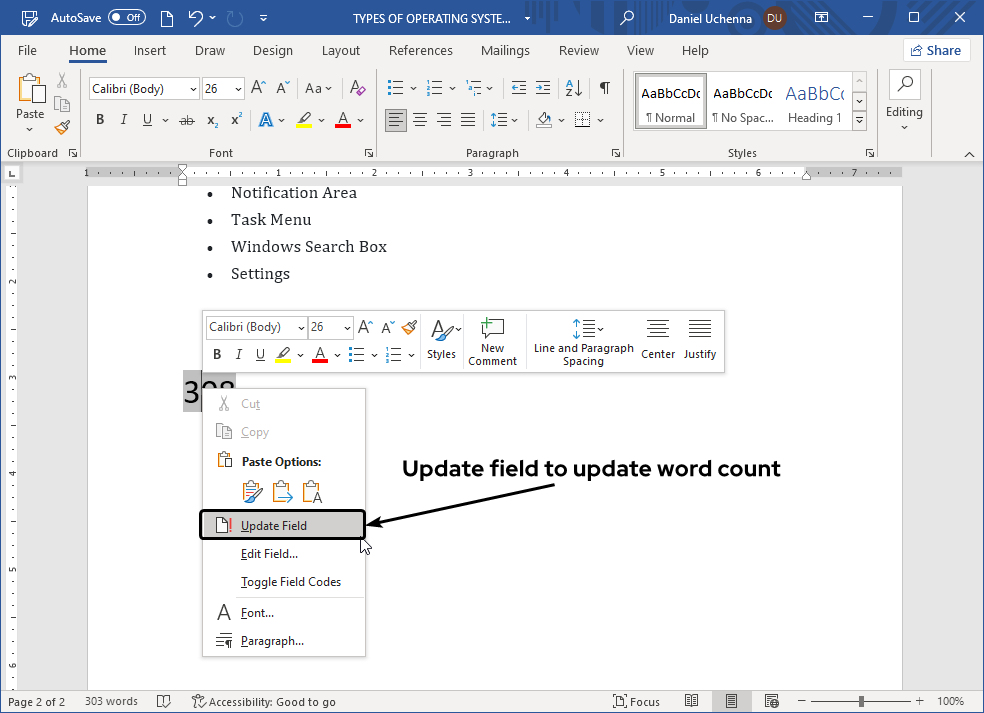Apply highlight color to text

(x=304, y=119)
